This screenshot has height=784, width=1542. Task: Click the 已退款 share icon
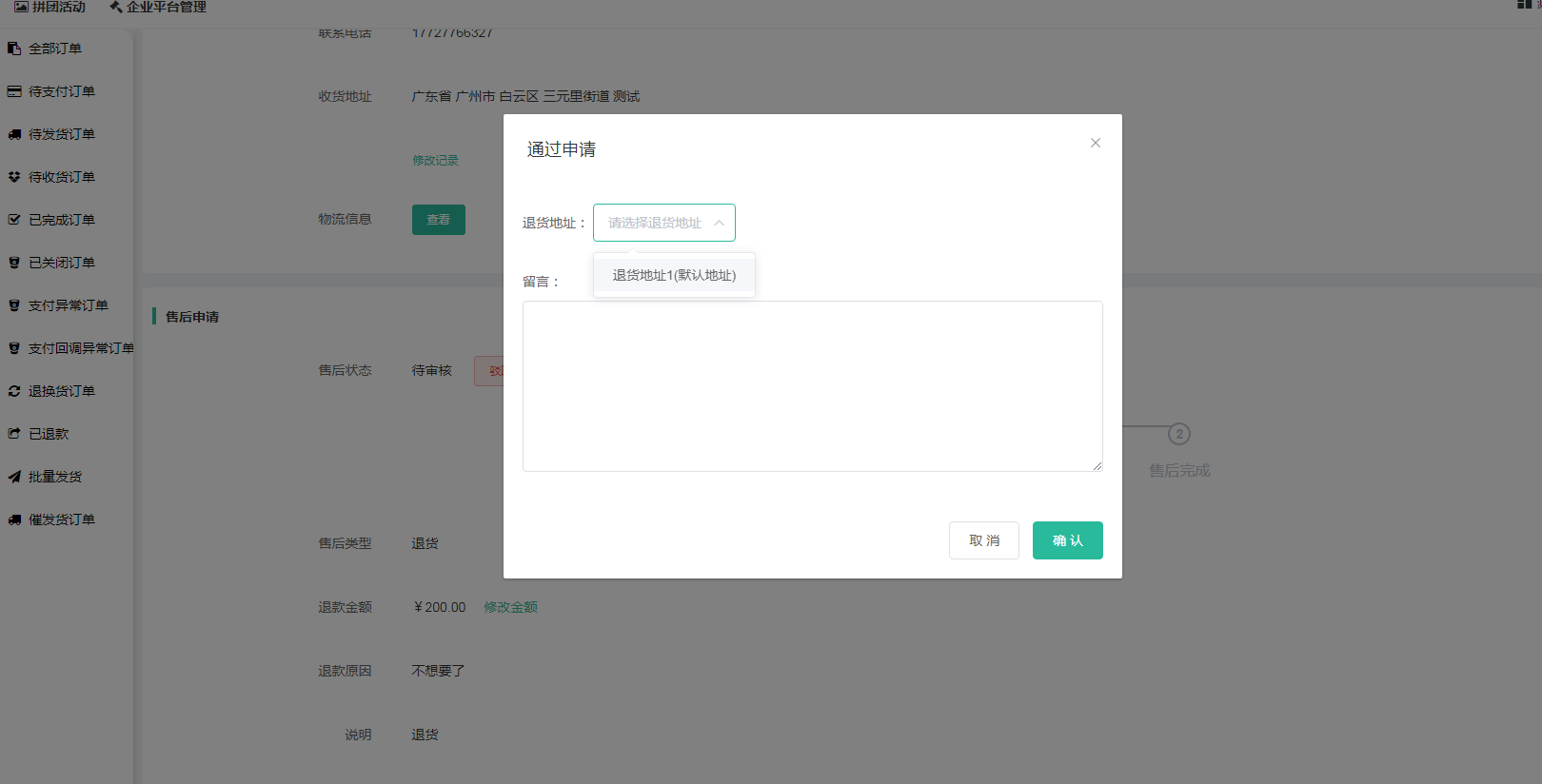pyautogui.click(x=14, y=434)
